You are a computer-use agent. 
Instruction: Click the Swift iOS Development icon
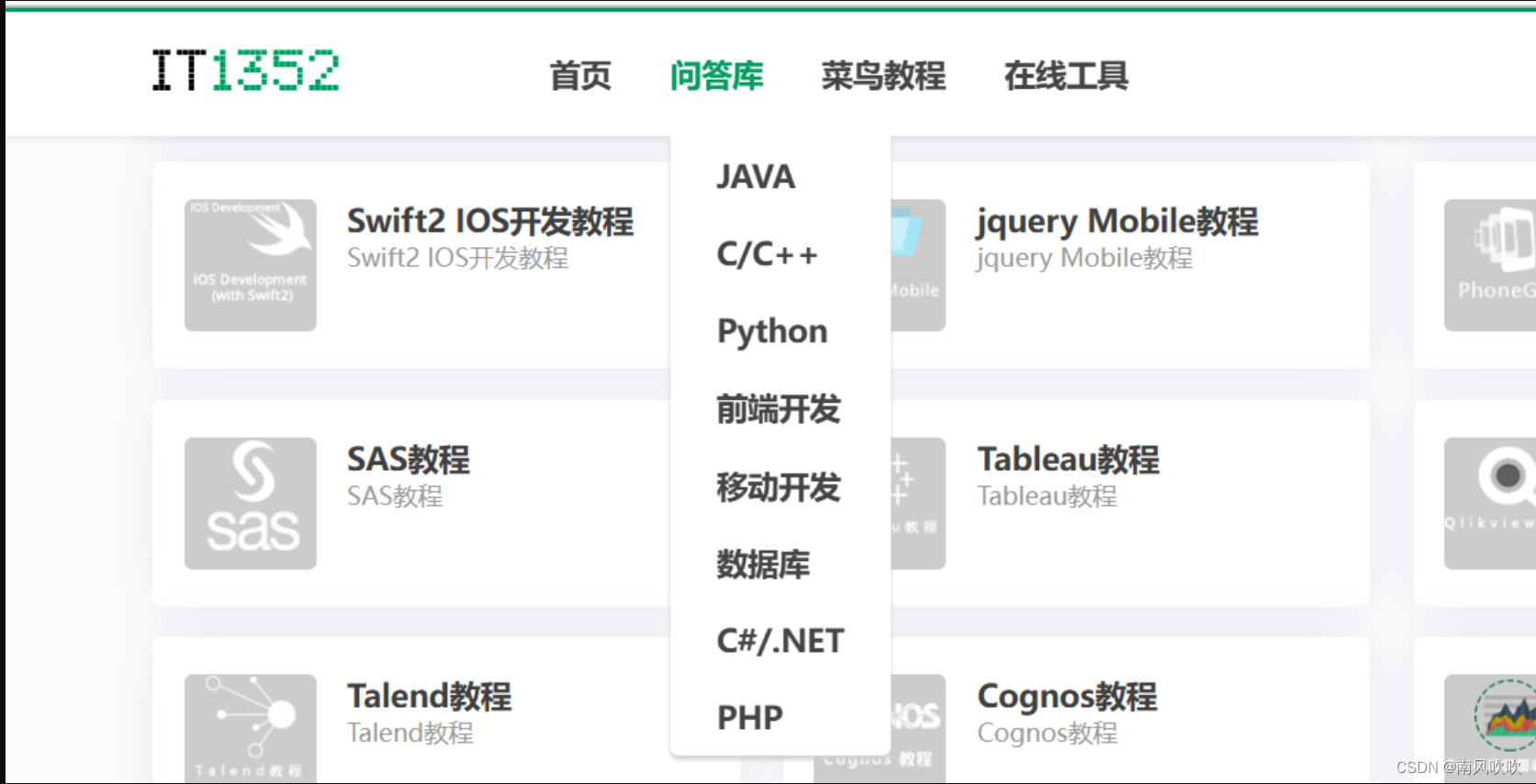click(251, 265)
